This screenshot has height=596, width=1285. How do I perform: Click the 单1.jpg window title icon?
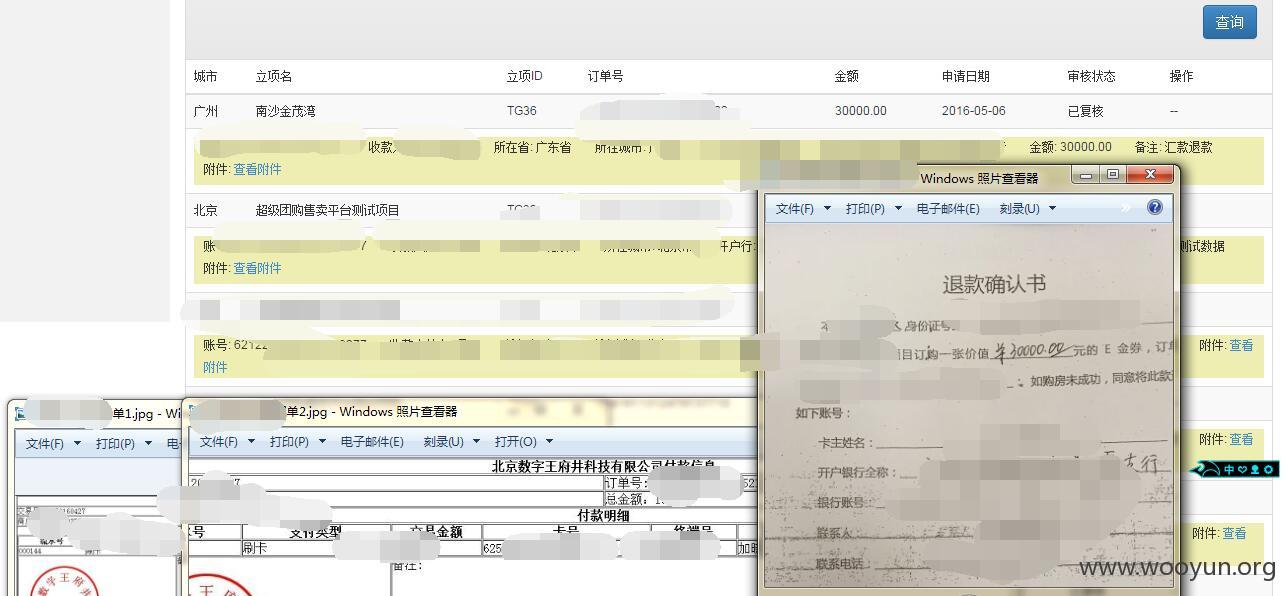(x=20, y=413)
